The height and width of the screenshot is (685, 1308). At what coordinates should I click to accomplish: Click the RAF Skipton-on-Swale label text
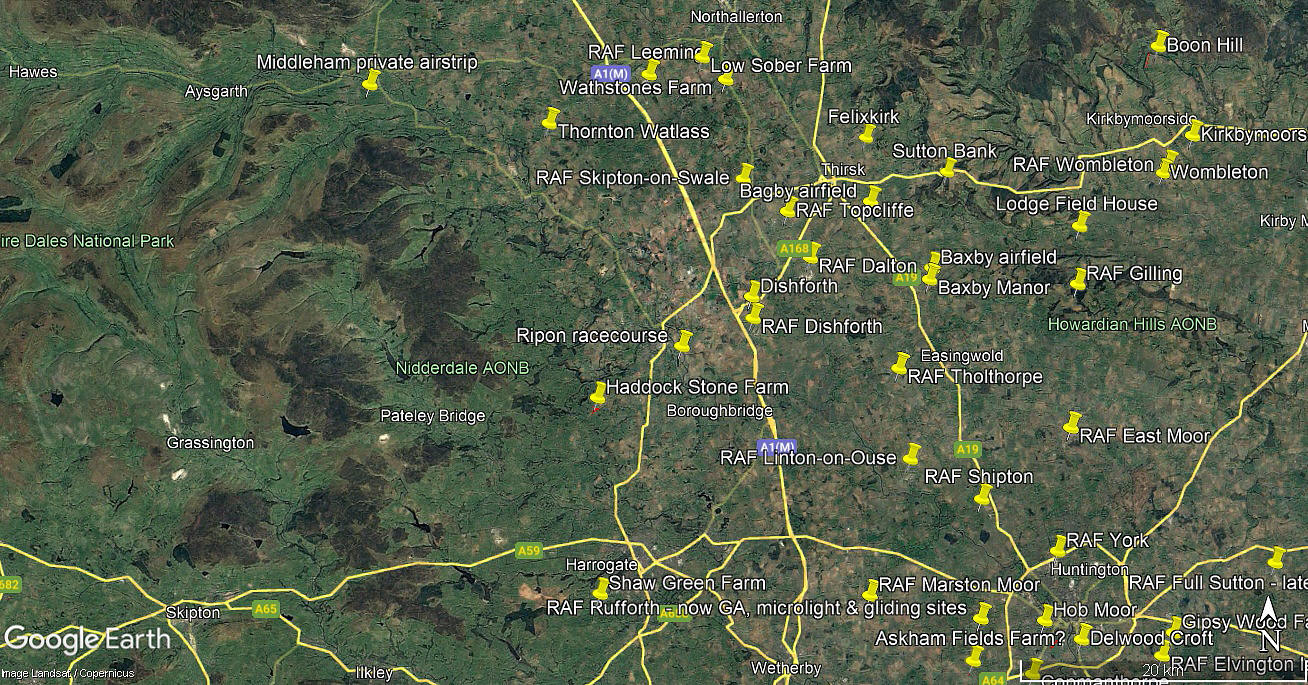(633, 178)
